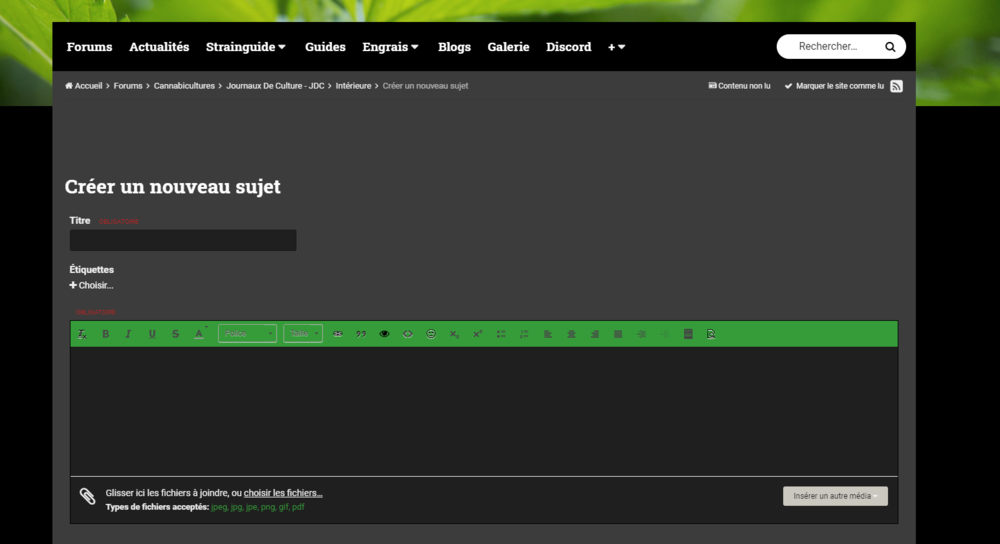Insert a spoiler with eye icon
This screenshot has width=1000, height=544.
coord(384,334)
